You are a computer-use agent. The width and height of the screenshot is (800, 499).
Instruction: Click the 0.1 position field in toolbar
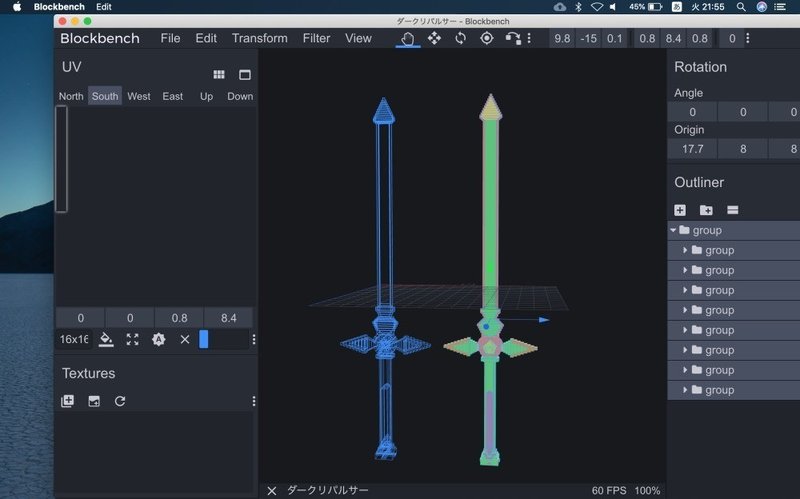click(x=615, y=39)
